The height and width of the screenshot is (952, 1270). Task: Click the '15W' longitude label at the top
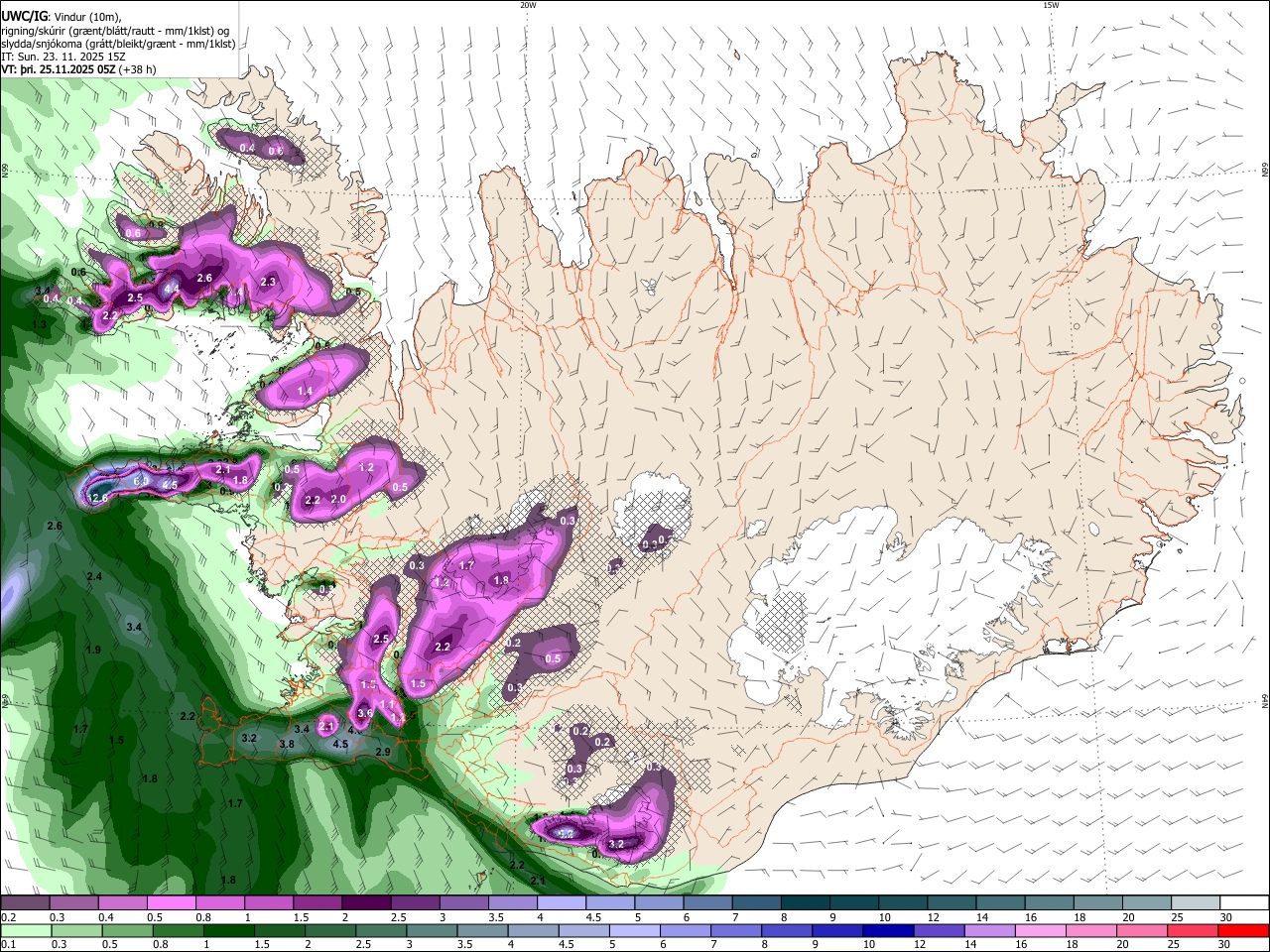pyautogui.click(x=1050, y=5)
